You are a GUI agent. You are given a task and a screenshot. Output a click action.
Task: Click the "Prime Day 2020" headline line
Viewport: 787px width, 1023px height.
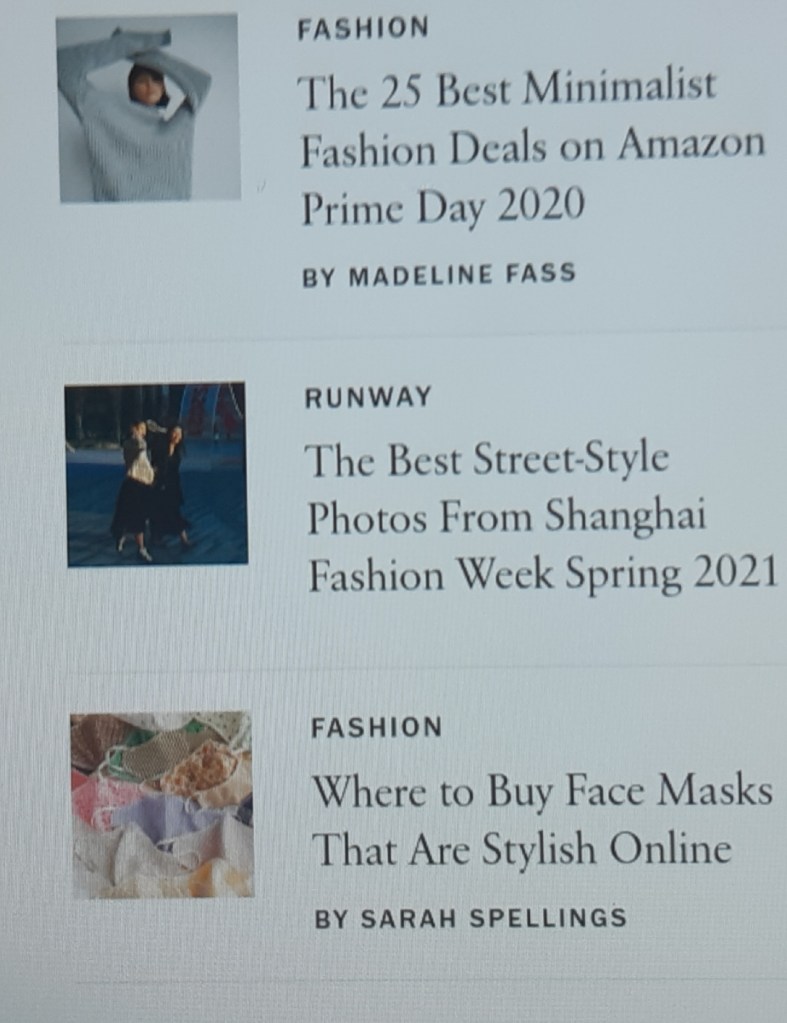pyautogui.click(x=442, y=206)
